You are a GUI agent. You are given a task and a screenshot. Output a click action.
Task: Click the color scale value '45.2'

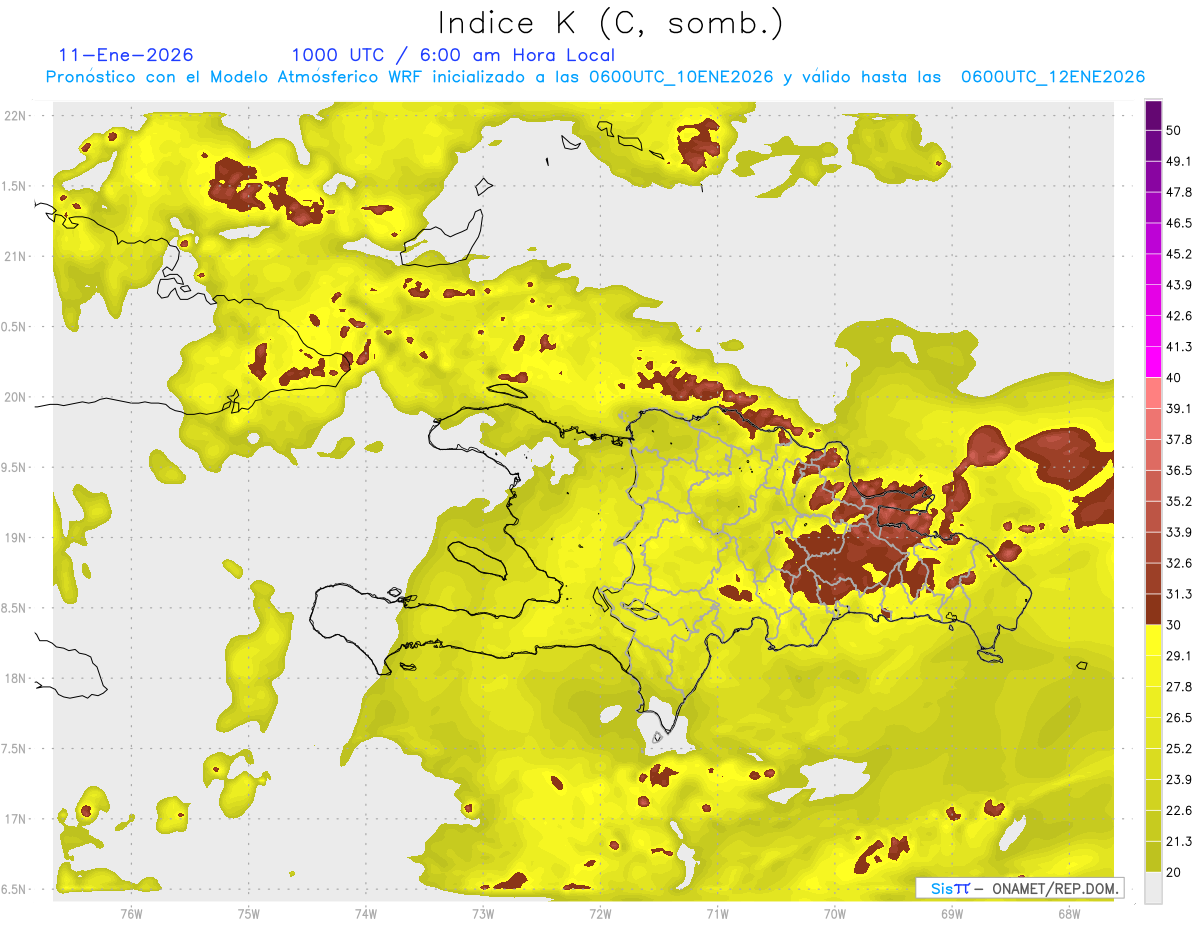click(x=1179, y=254)
